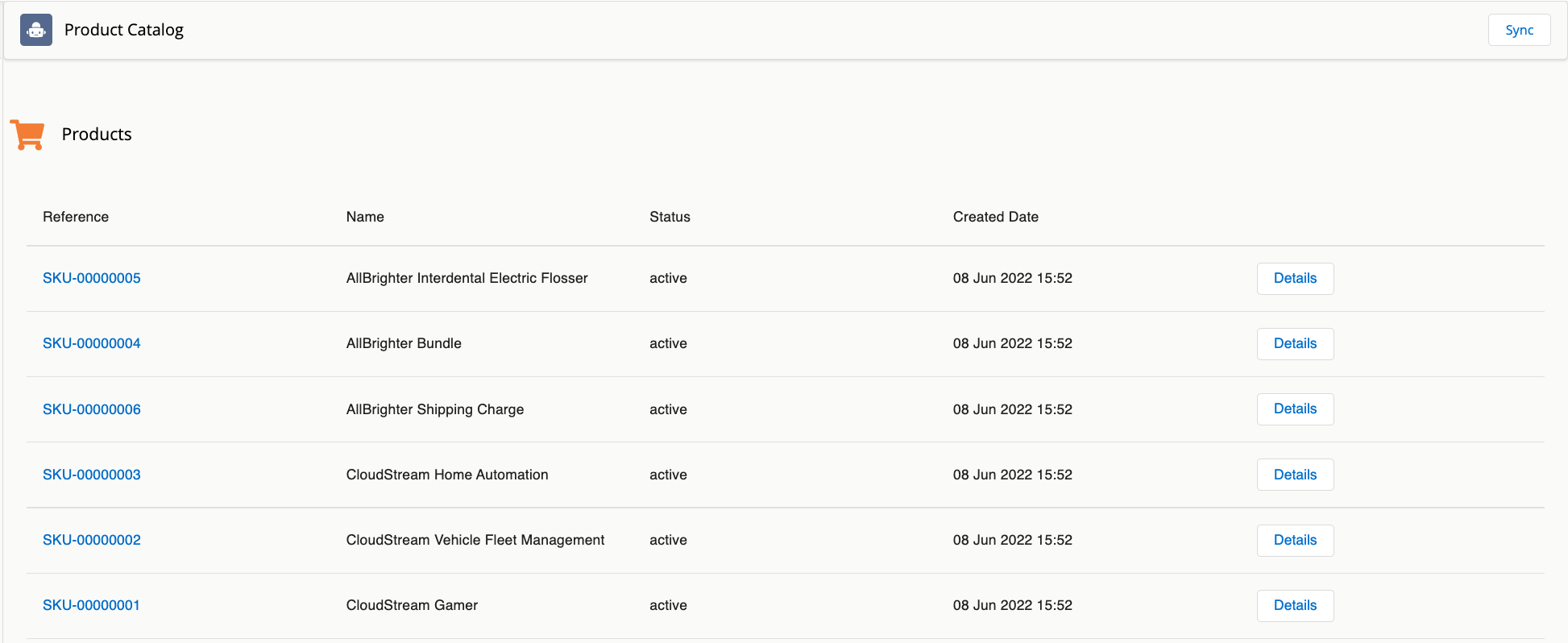Open the SKU-00000004 reference link

tap(92, 343)
